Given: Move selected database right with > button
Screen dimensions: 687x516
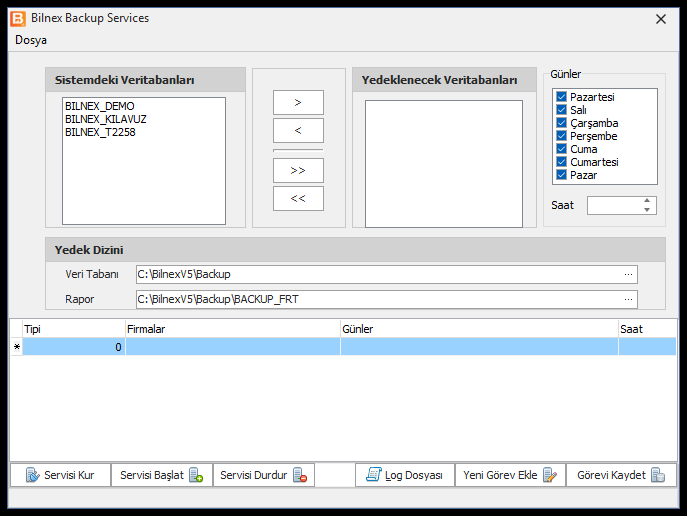Looking at the screenshot, I should pos(298,102).
